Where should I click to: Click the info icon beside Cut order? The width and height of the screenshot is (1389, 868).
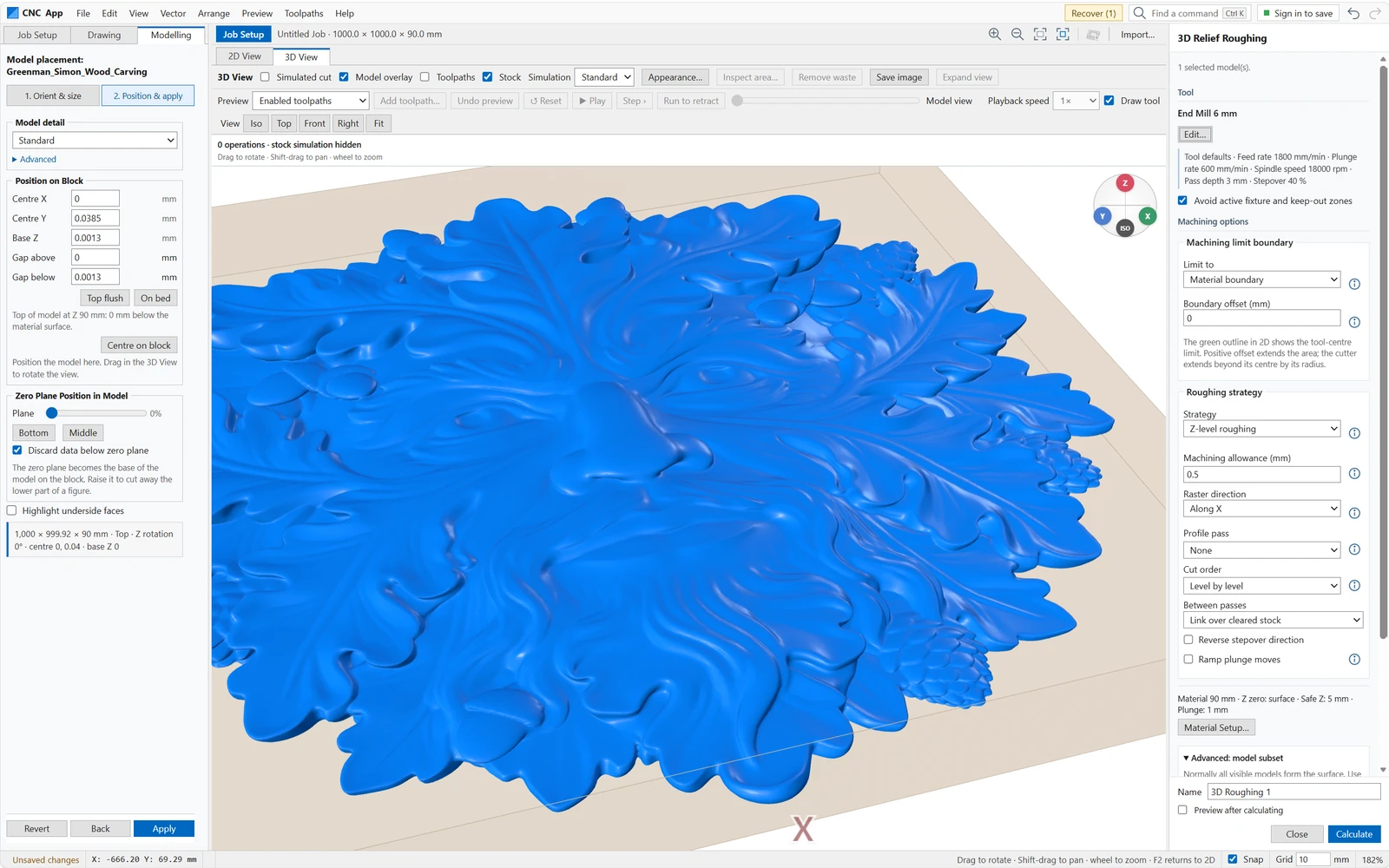coord(1354,586)
